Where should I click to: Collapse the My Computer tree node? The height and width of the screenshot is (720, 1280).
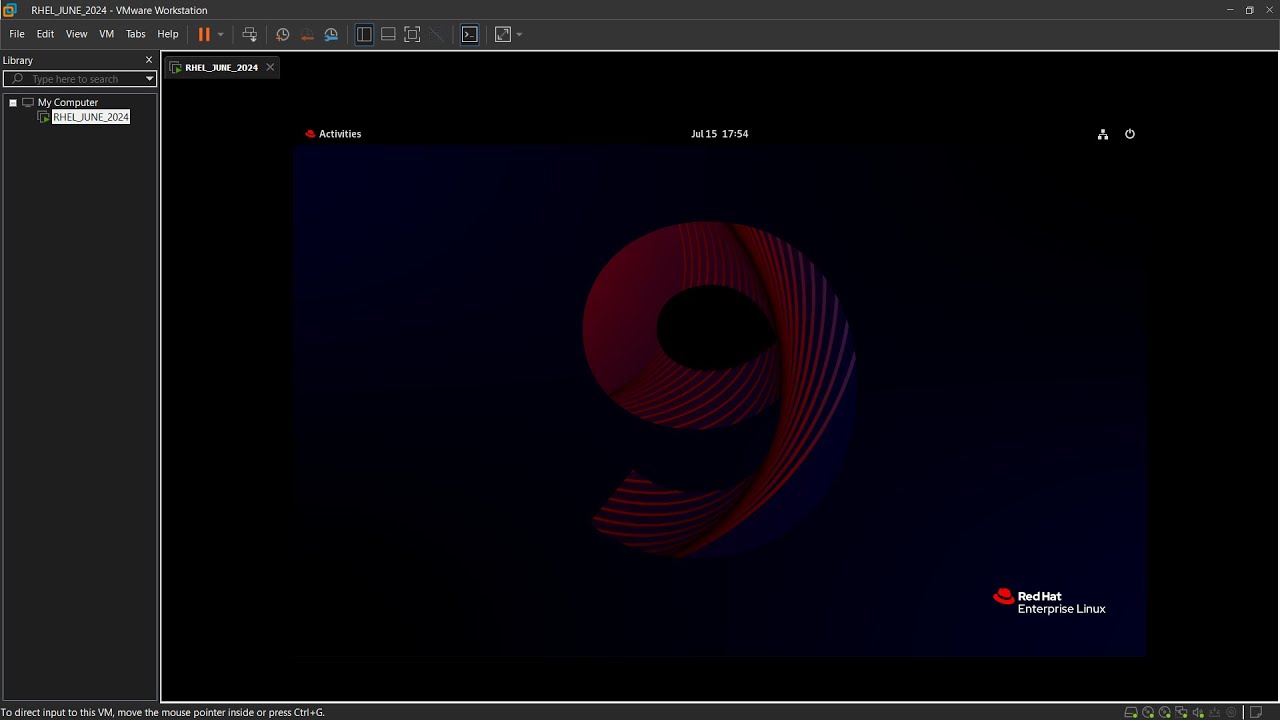[13, 103]
